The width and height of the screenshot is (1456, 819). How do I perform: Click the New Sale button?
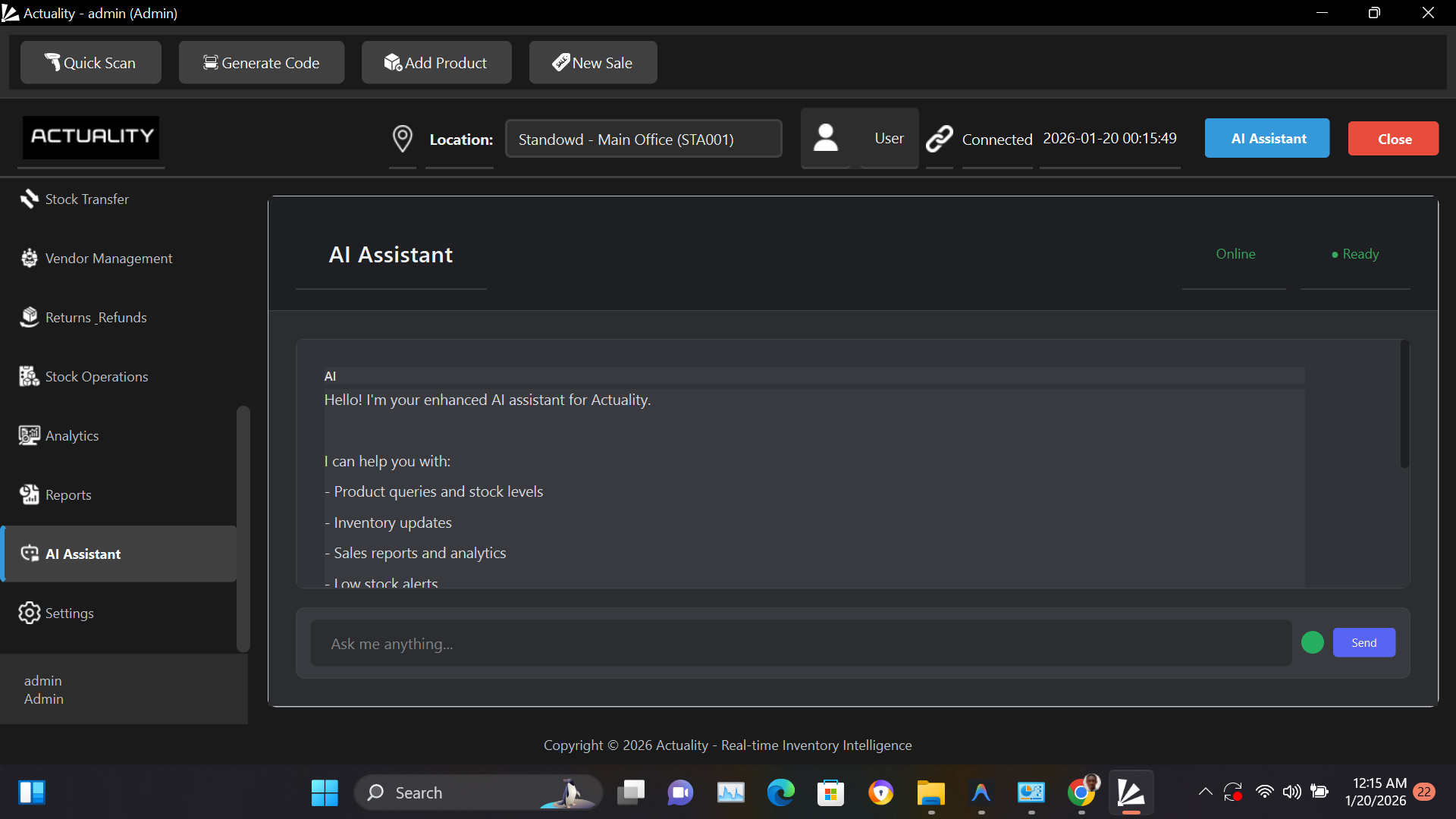[592, 63]
